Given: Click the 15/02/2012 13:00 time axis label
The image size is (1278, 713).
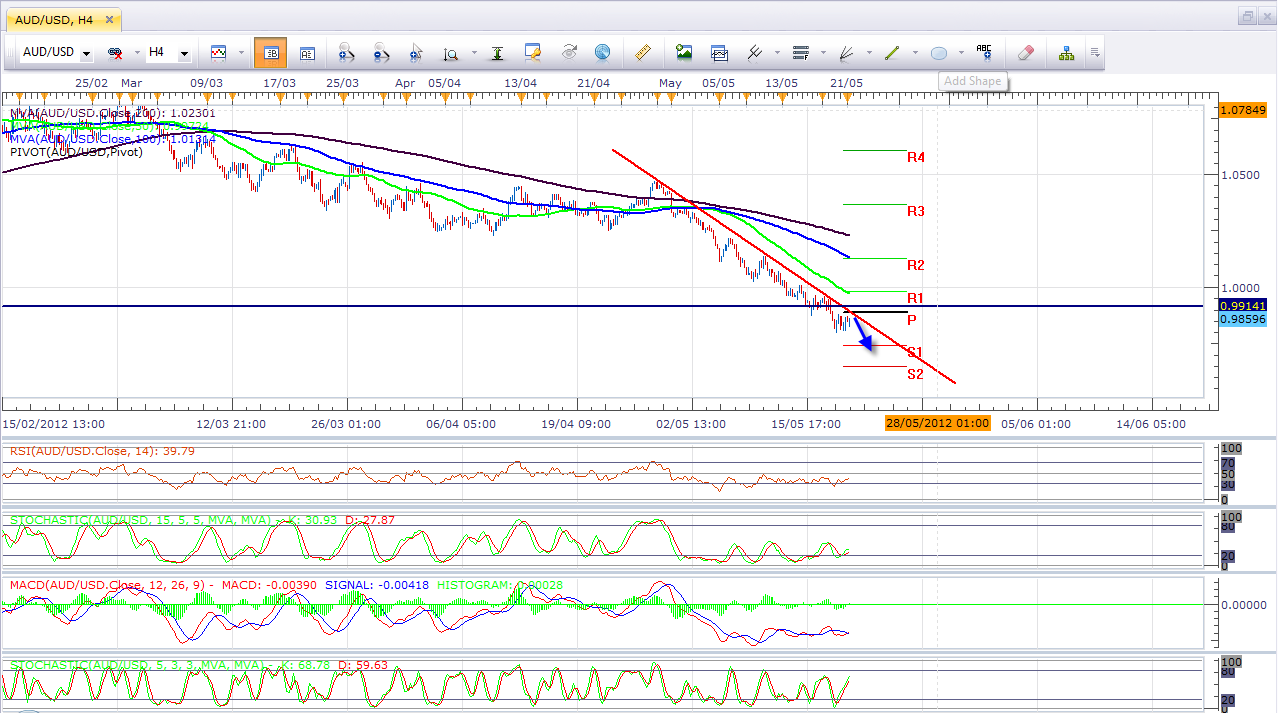Looking at the screenshot, I should (x=53, y=424).
